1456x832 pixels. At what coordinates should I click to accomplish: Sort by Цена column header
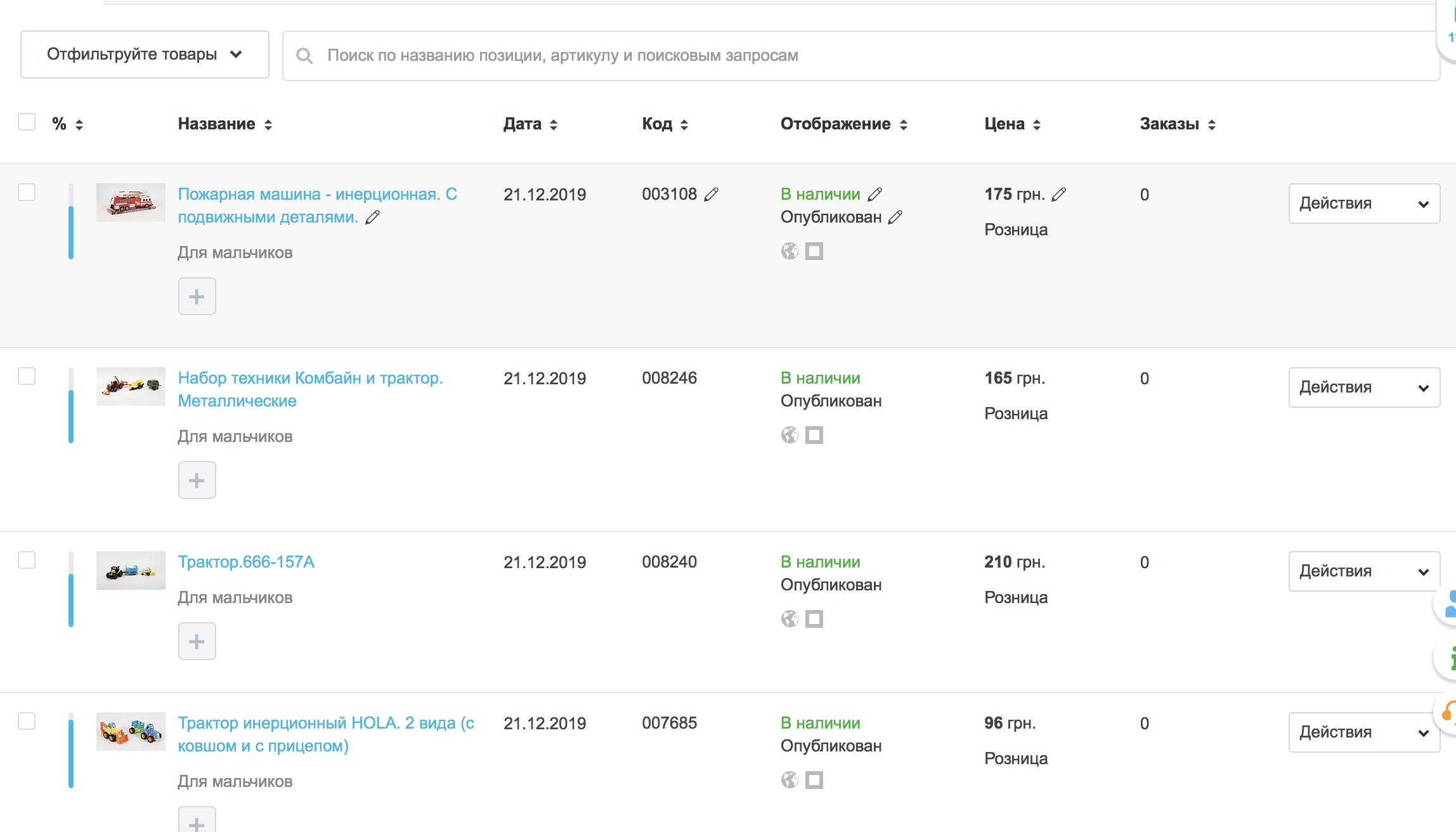click(x=1012, y=124)
